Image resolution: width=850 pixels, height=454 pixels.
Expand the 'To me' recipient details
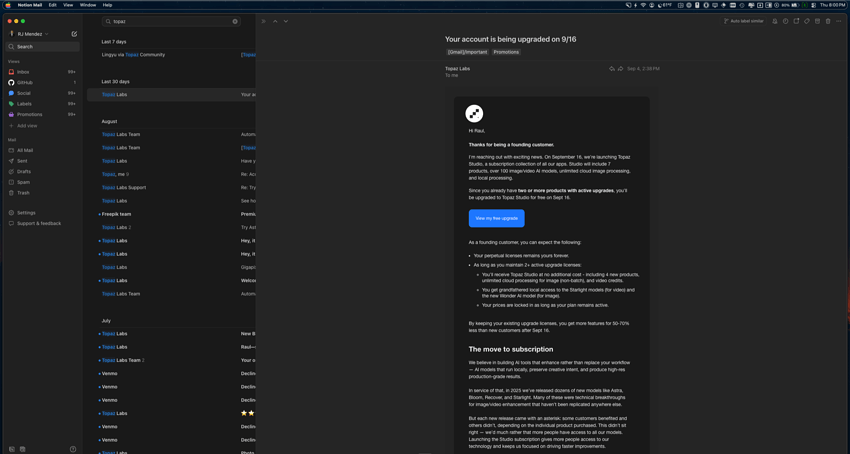coord(452,75)
